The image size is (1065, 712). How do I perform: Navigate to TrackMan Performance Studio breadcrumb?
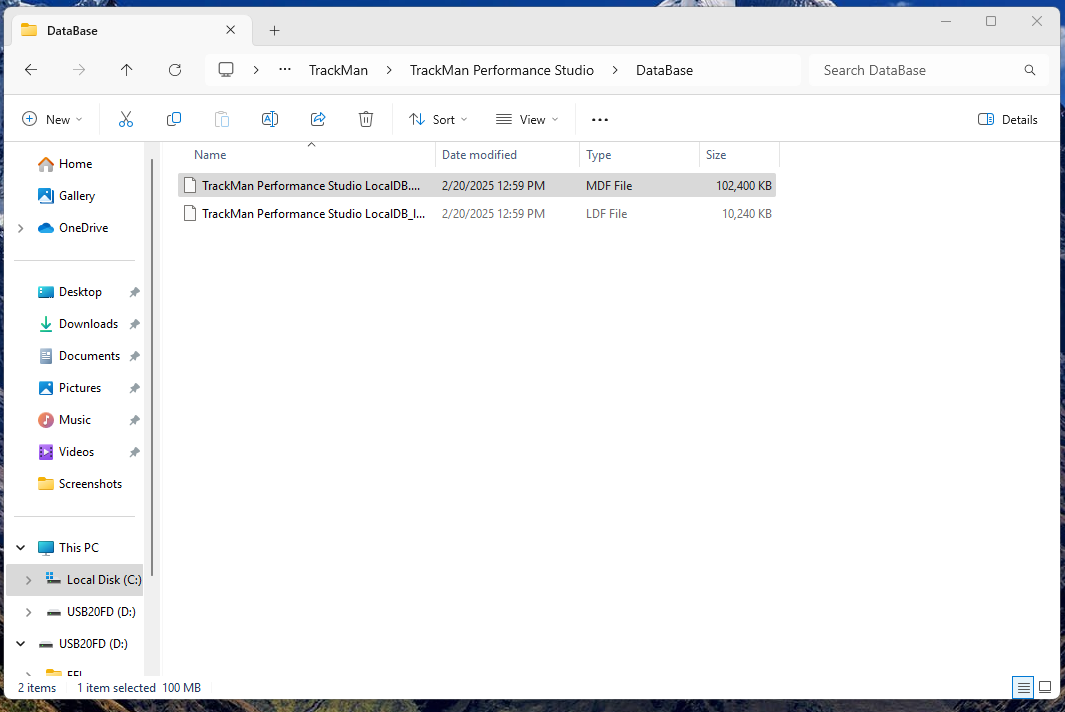click(502, 70)
